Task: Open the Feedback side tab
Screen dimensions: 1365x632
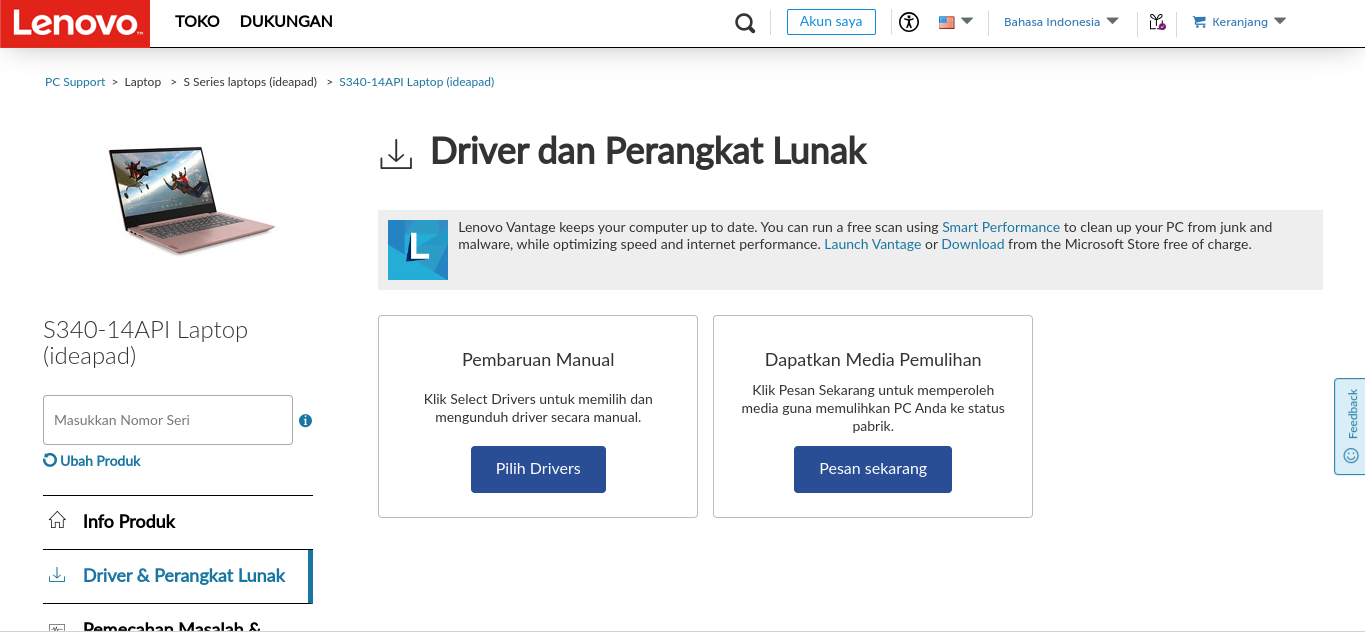Action: pyautogui.click(x=1350, y=426)
